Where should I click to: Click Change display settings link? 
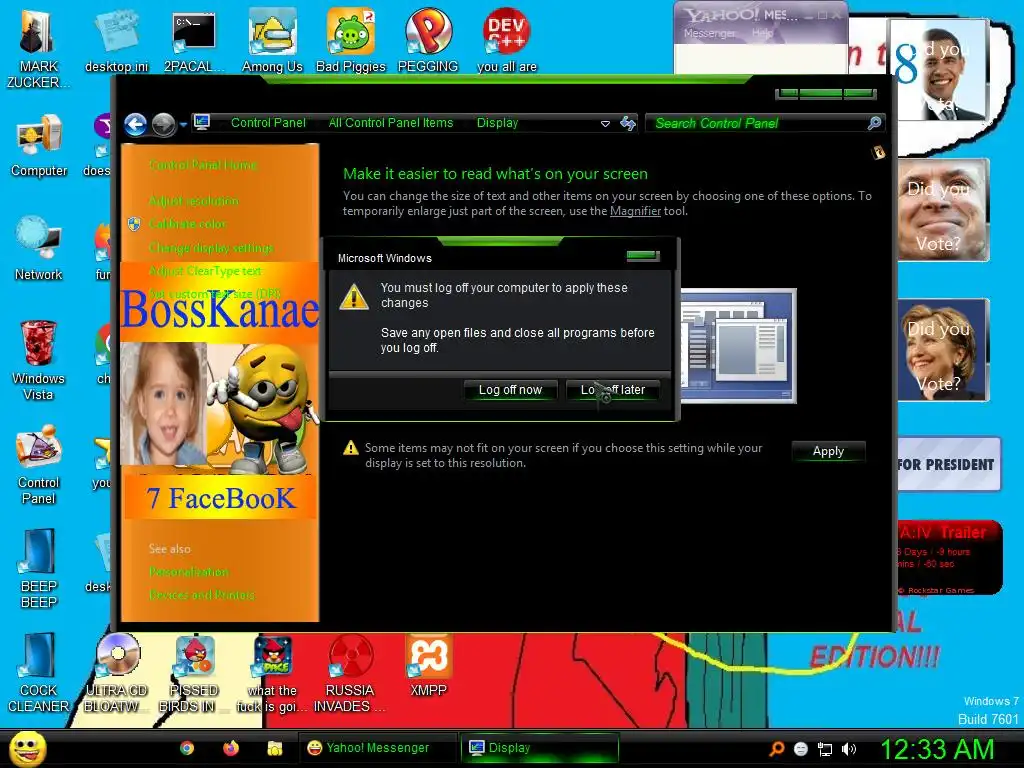tap(211, 248)
